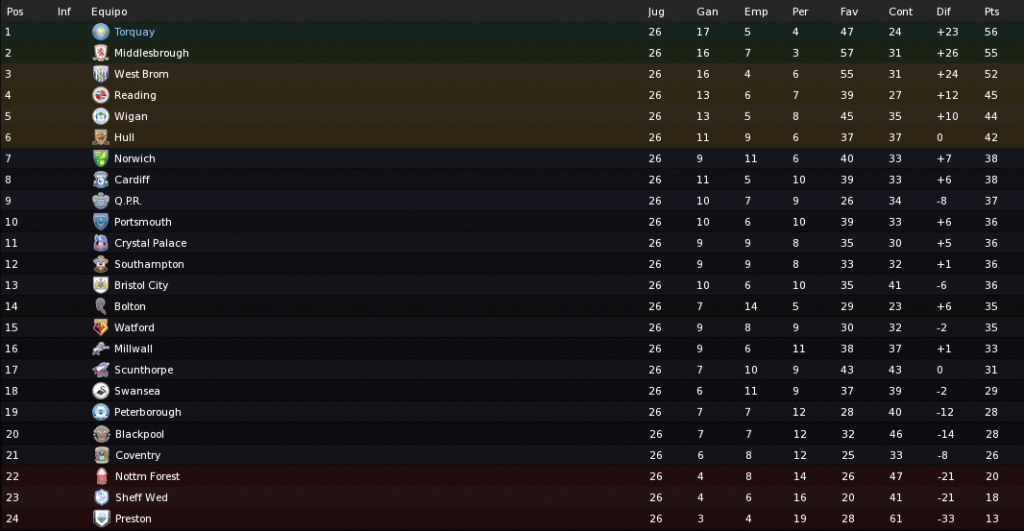Open the West Brom badge icon
This screenshot has height=531, width=1024.
(101, 74)
